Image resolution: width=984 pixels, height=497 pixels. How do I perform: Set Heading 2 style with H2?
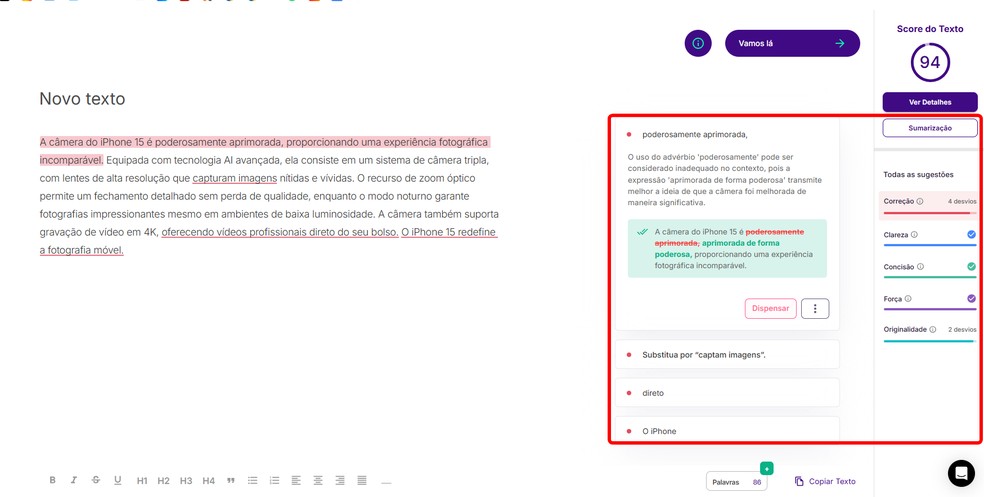point(164,481)
